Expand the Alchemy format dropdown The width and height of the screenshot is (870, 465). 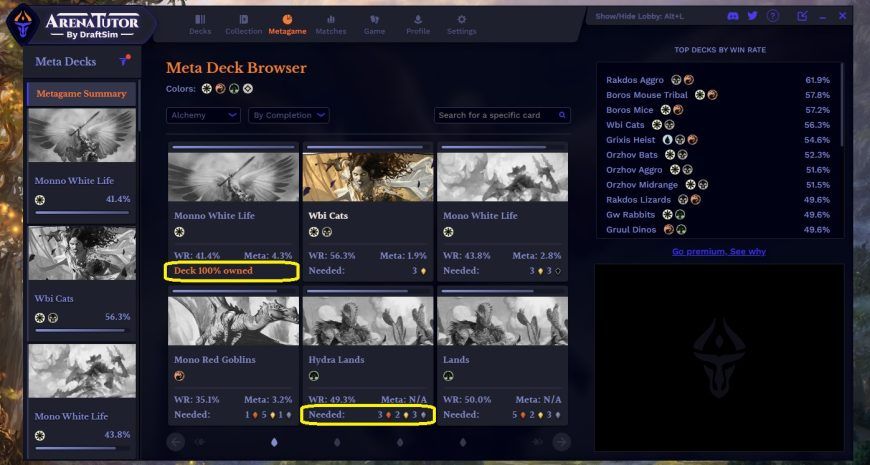(203, 115)
